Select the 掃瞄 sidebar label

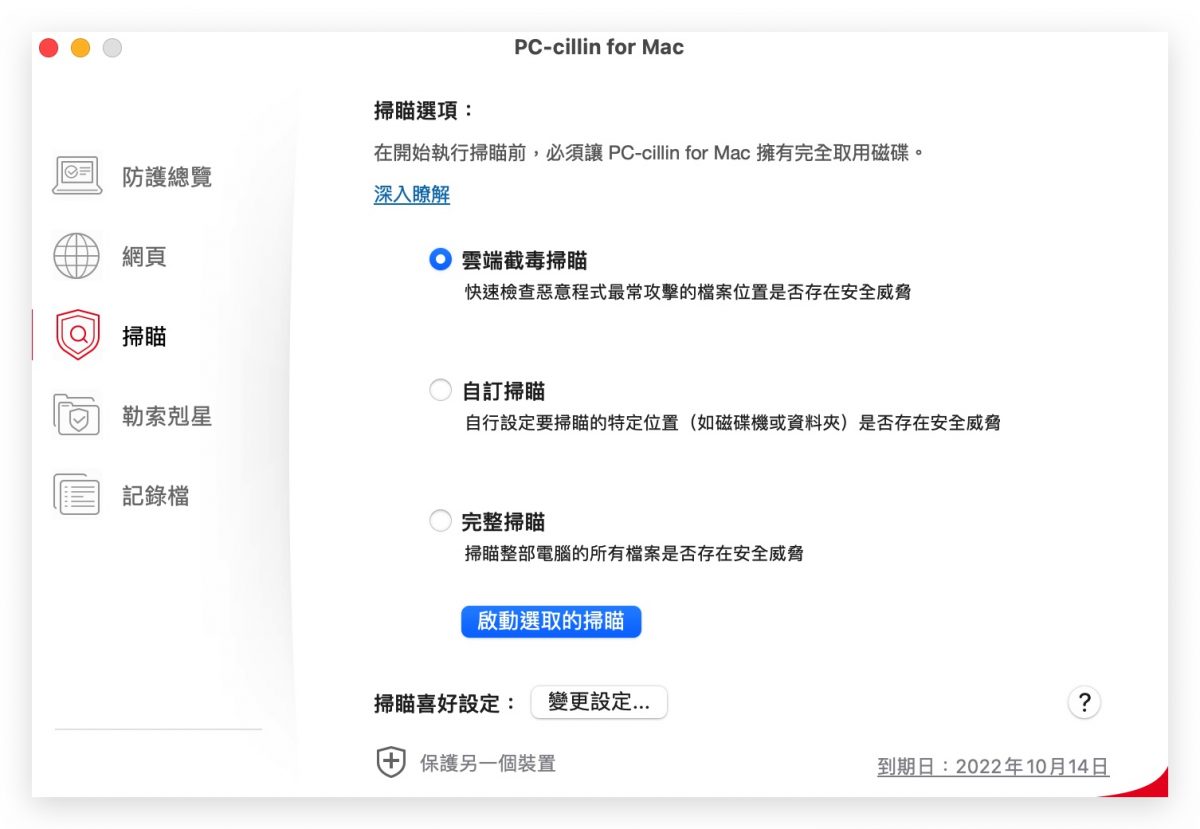[144, 336]
